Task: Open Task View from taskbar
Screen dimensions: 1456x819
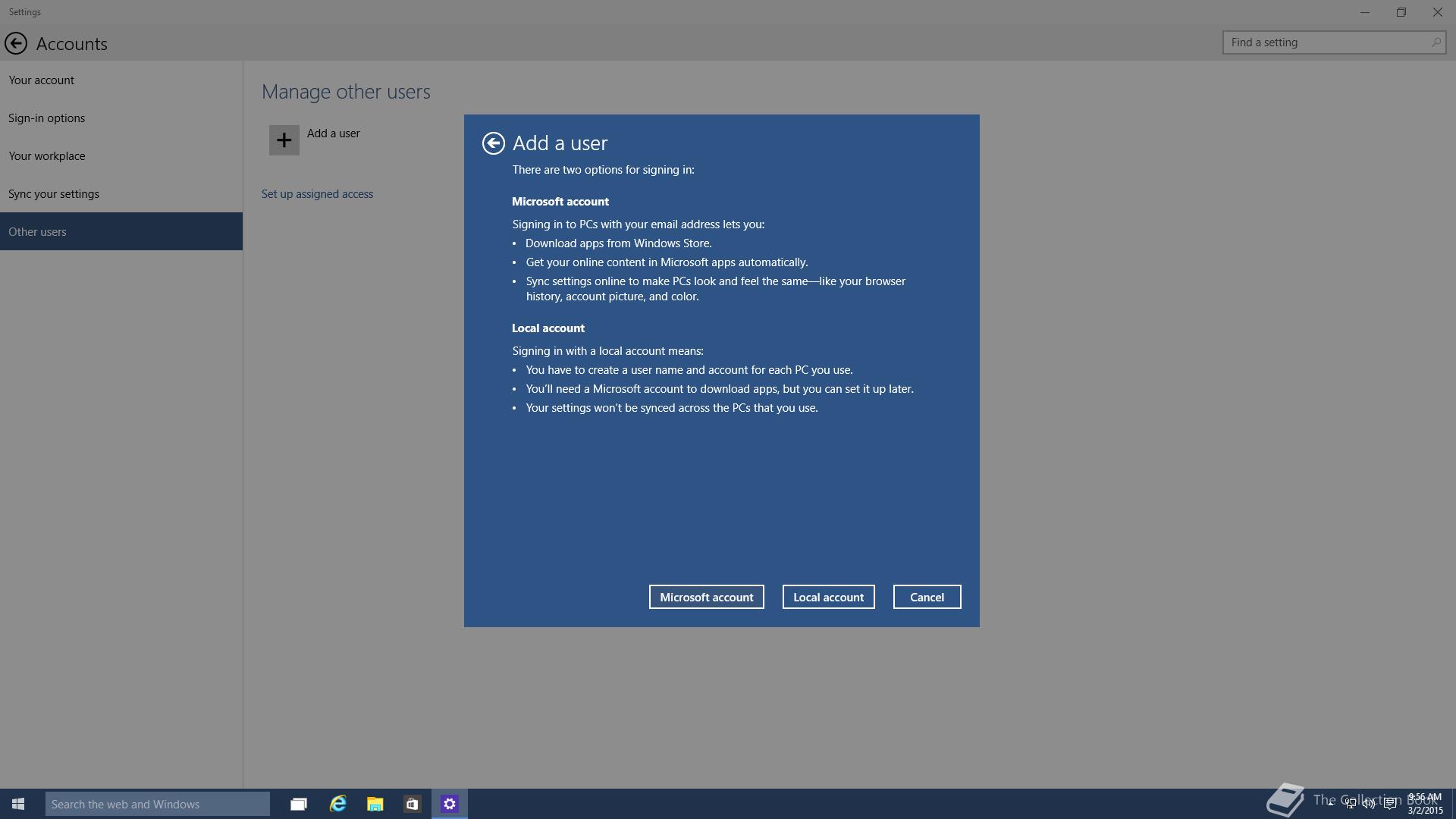Action: click(x=299, y=804)
